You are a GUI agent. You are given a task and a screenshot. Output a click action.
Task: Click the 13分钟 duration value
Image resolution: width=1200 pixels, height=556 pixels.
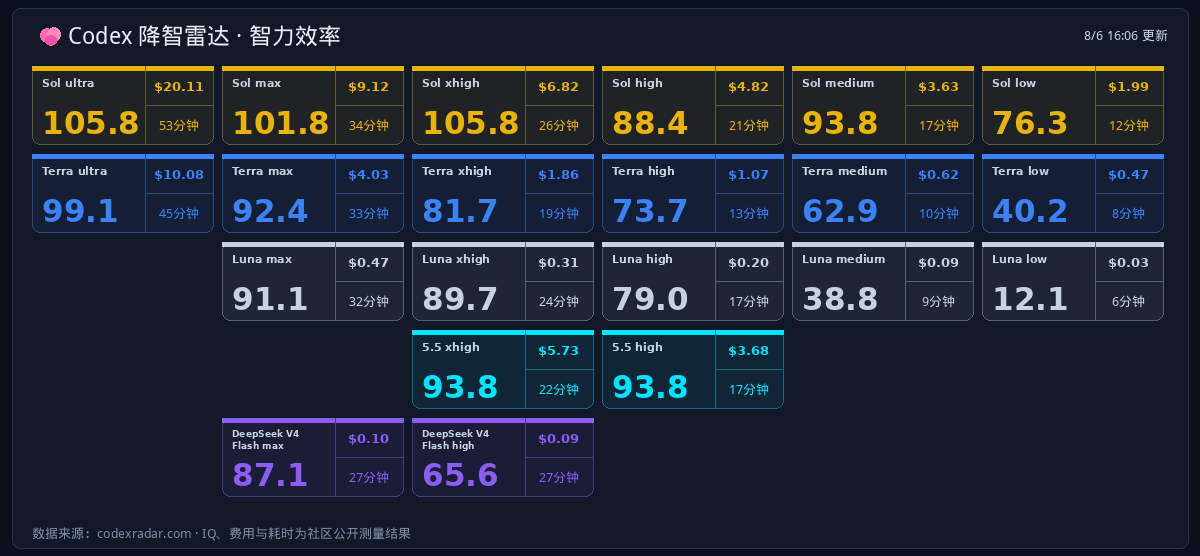pos(749,214)
